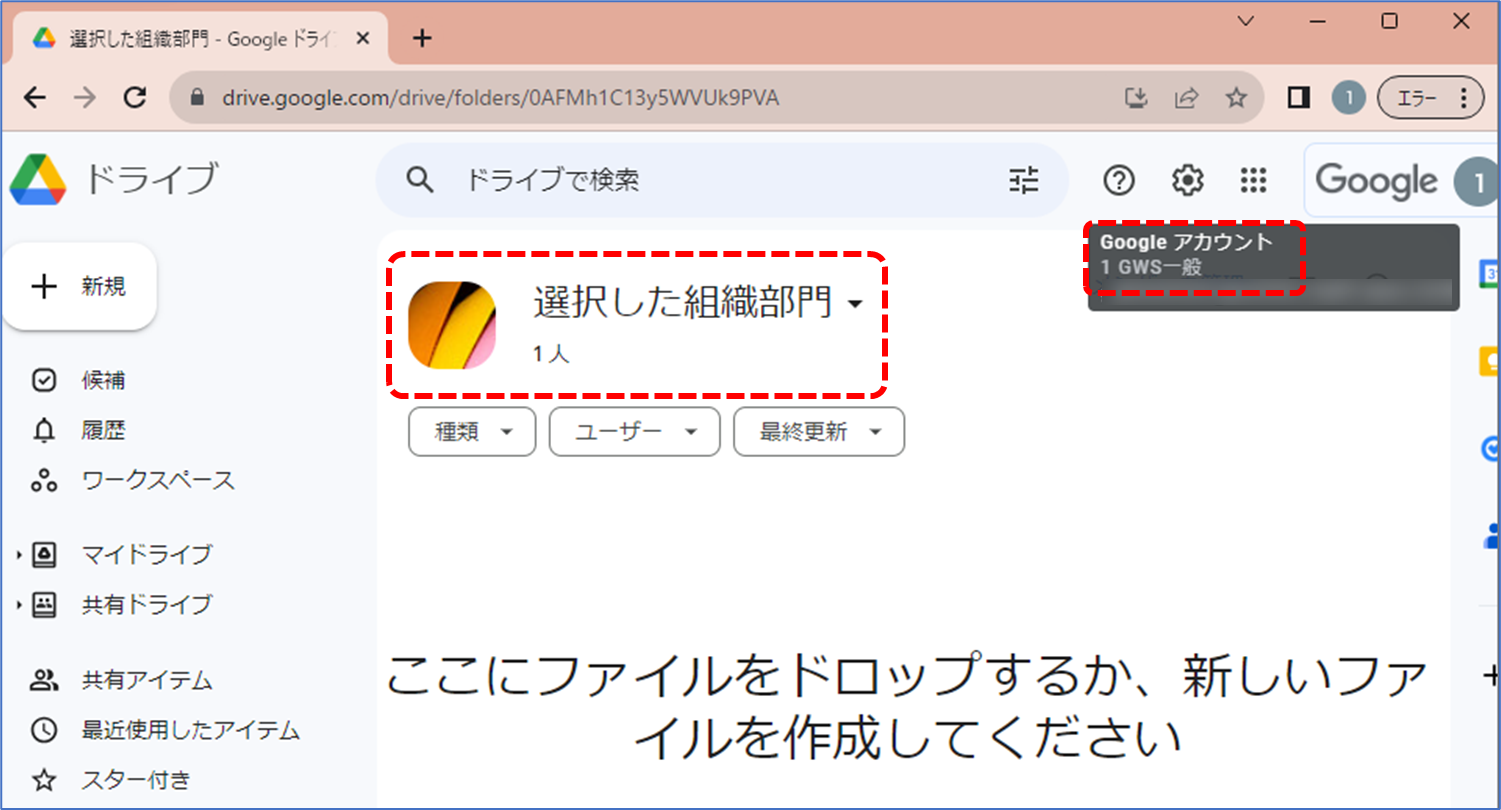Toggle the browser side panel icon

pos(1299,97)
